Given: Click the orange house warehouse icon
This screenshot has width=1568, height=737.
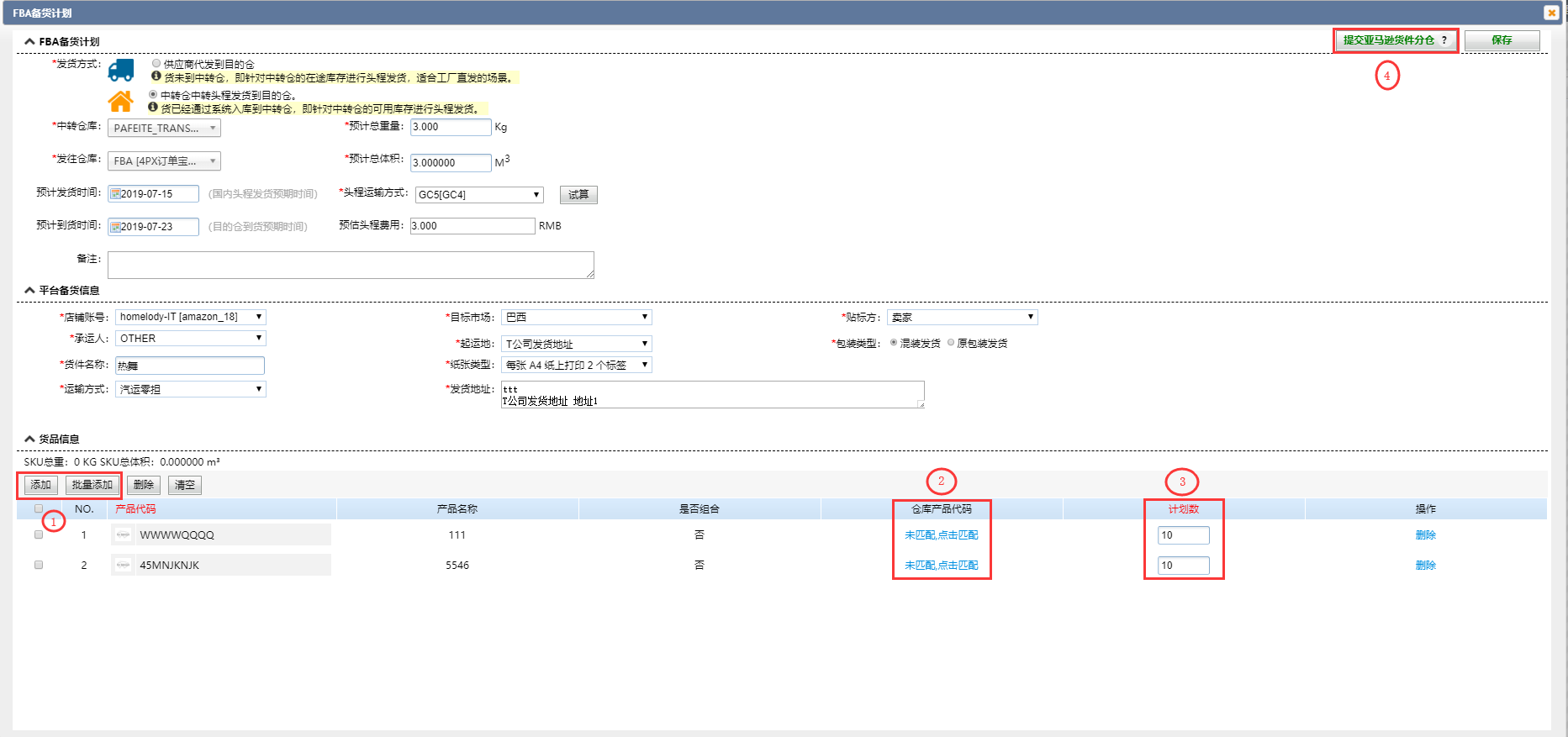Looking at the screenshot, I should tap(121, 102).
